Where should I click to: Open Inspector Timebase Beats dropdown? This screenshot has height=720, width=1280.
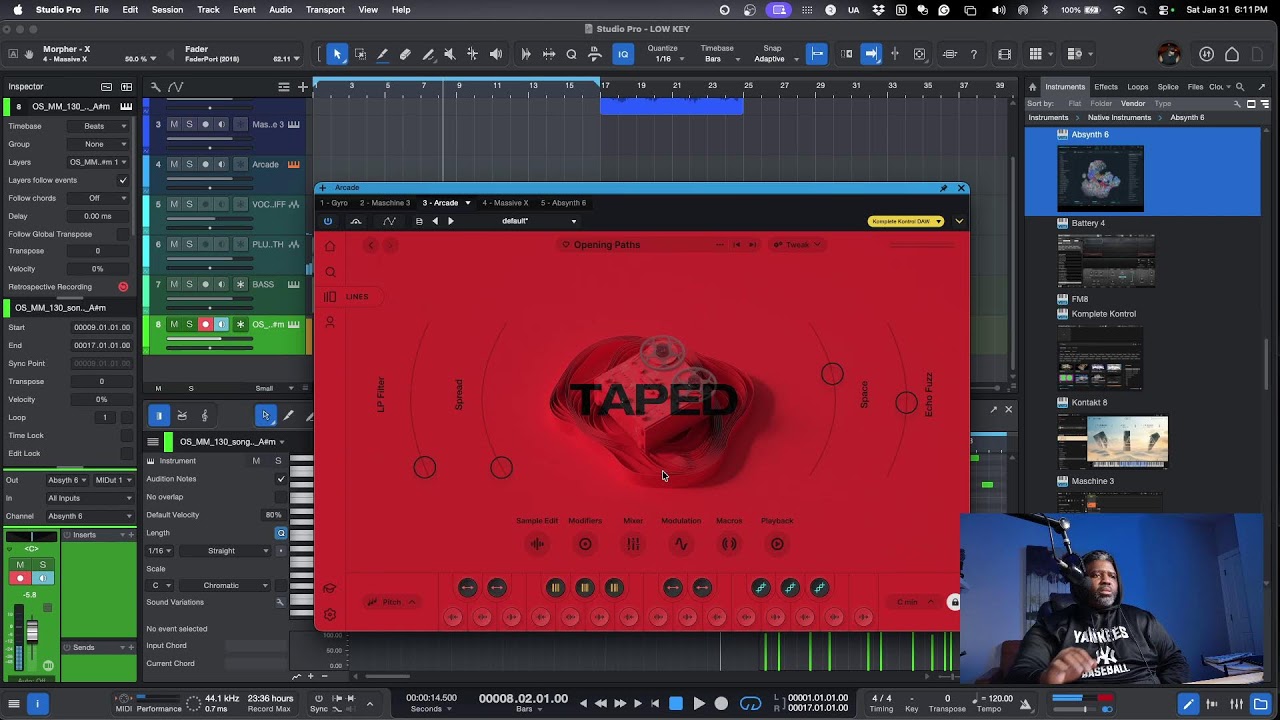click(100, 126)
